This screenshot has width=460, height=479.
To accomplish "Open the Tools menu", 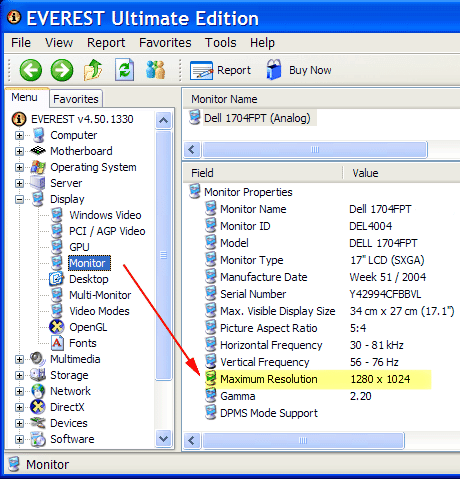I will click(x=220, y=43).
